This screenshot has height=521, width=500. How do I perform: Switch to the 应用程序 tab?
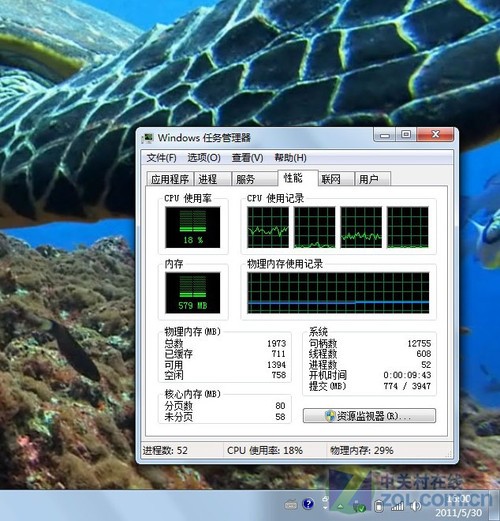(170, 179)
